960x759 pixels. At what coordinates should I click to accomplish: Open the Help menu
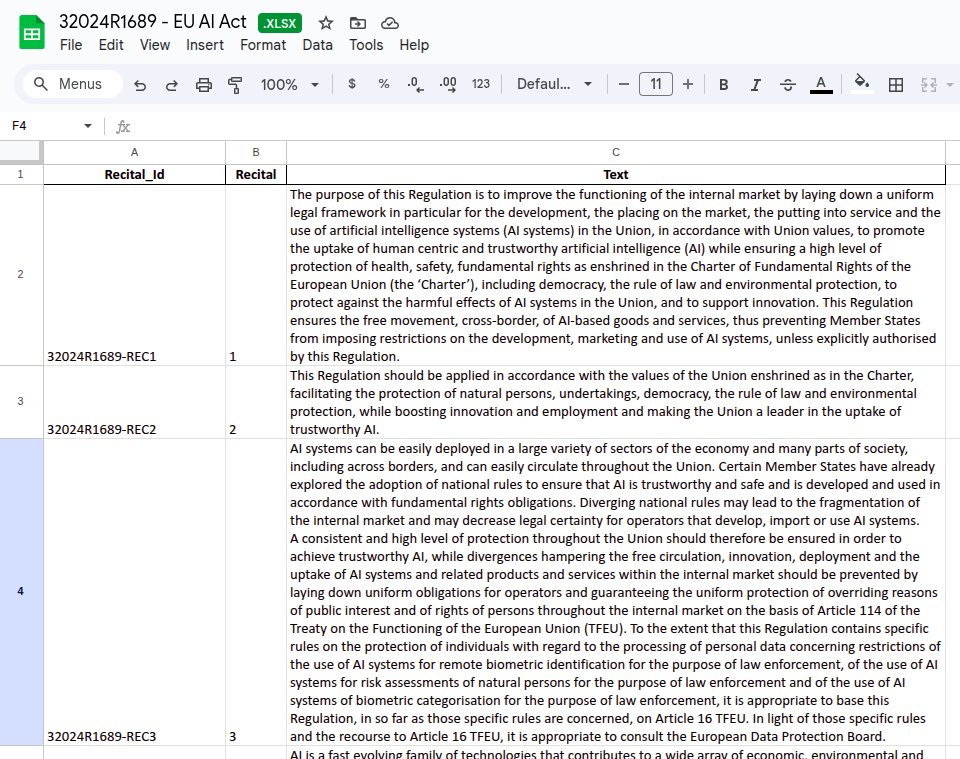coord(414,45)
